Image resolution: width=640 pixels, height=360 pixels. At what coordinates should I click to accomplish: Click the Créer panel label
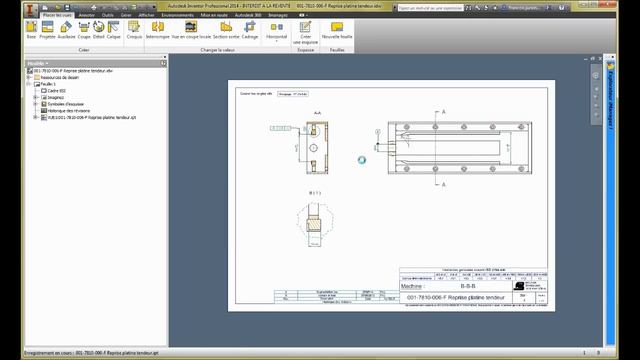(x=84, y=50)
